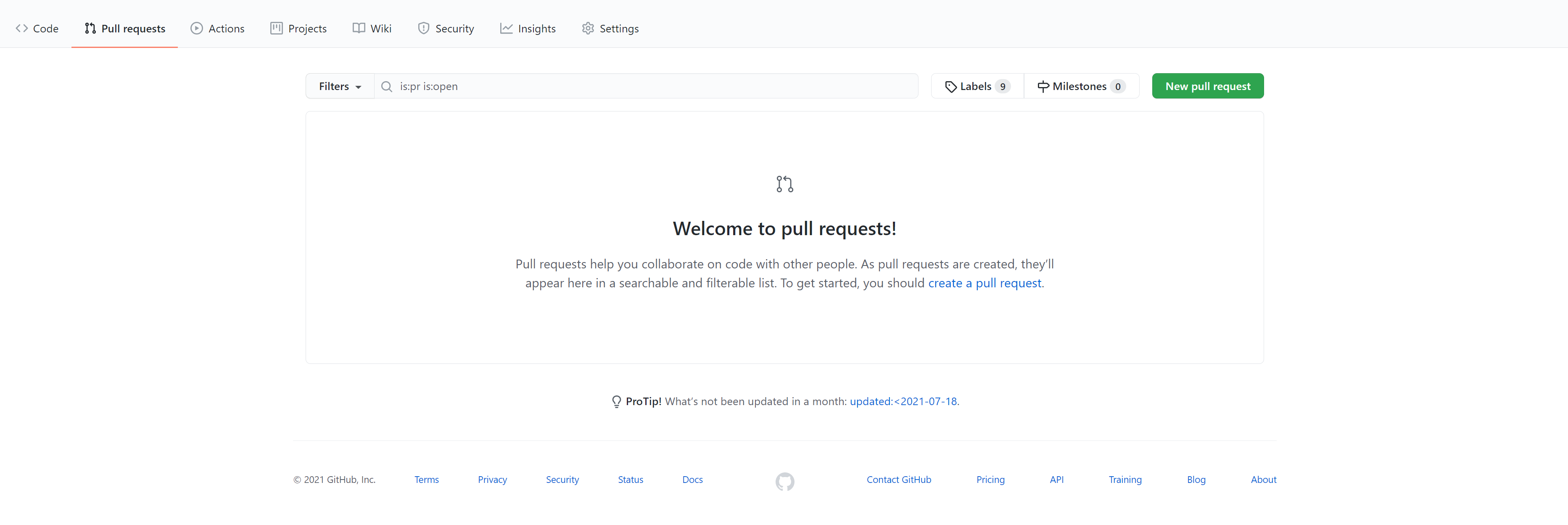The height and width of the screenshot is (525, 1568).
Task: Go to the Wiki tab
Action: [x=372, y=29]
